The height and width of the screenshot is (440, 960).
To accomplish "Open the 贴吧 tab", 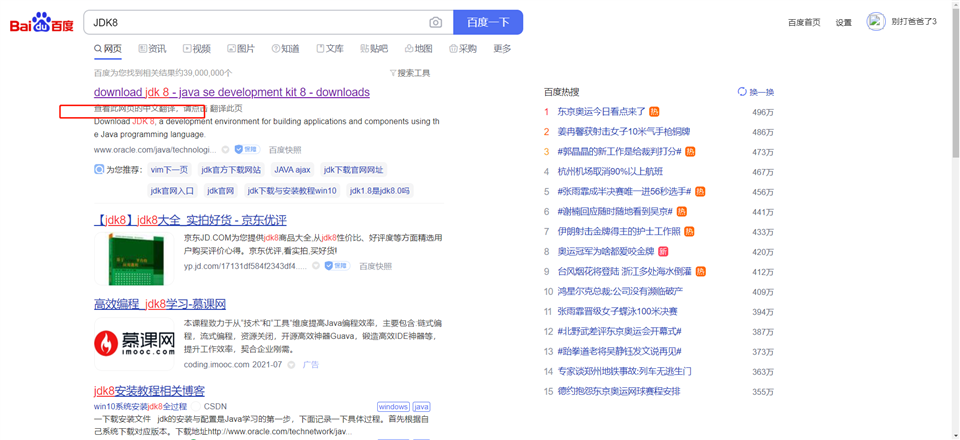I will 374,49.
